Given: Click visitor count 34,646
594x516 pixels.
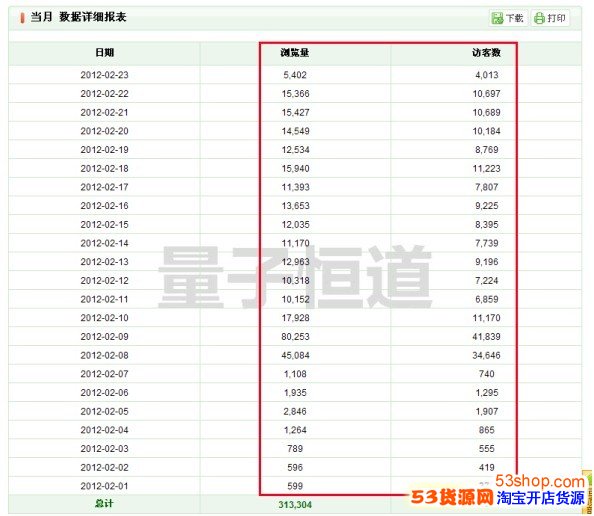Looking at the screenshot, I should tap(486, 355).
